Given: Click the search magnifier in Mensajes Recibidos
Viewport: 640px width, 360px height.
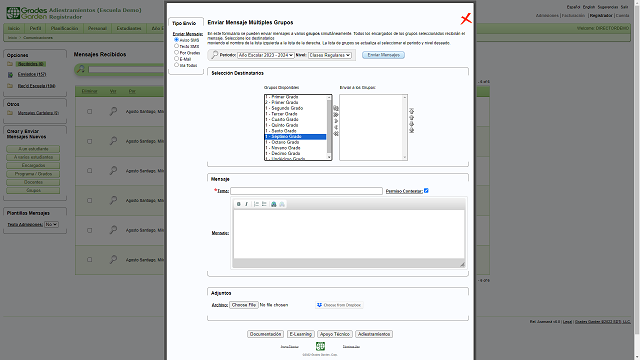Looking at the screenshot, I should click(x=81, y=69).
